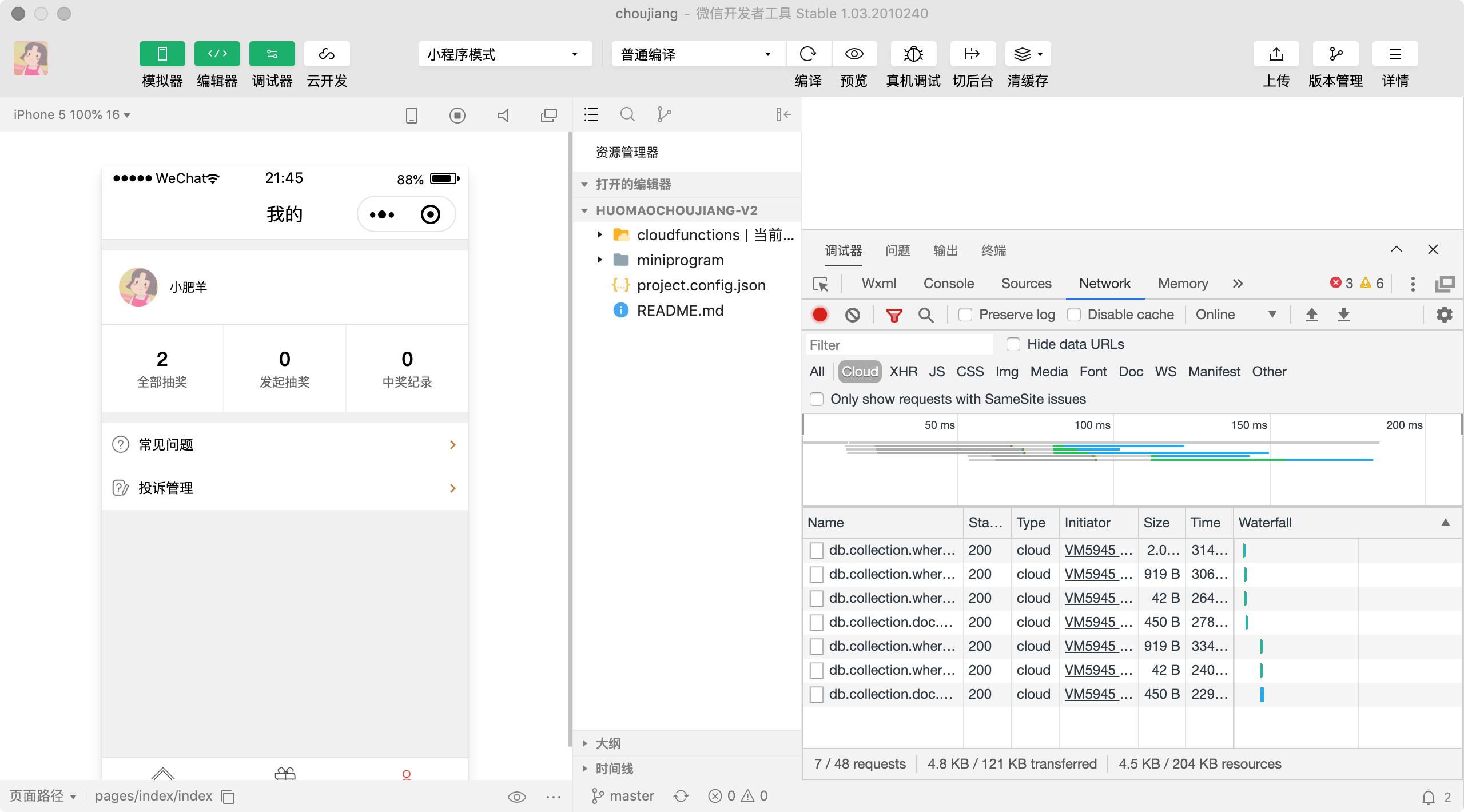The image size is (1464, 812).
Task: Click the 真机调试 bug icon
Action: (x=913, y=54)
